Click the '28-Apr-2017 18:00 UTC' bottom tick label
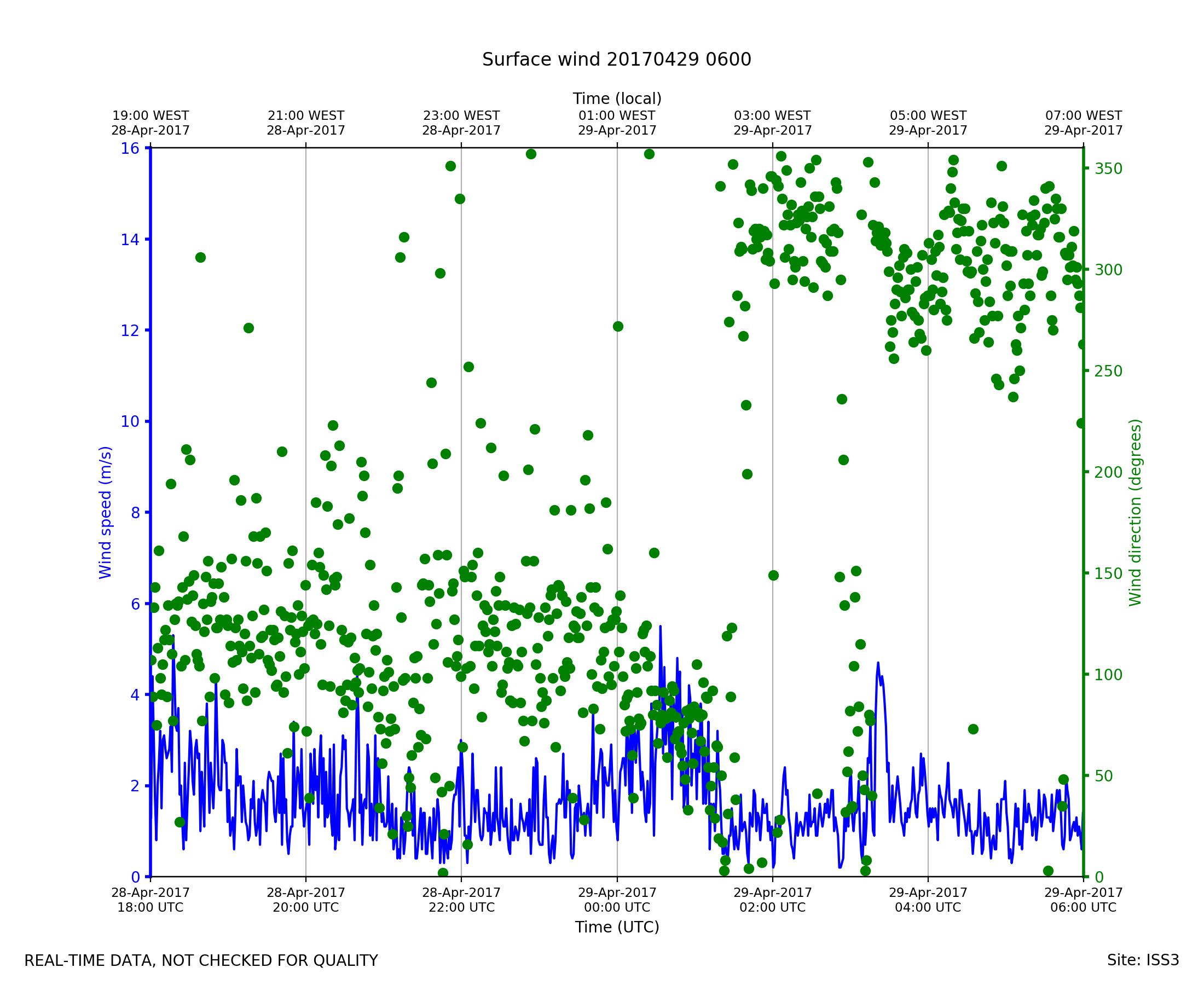 tap(150, 900)
